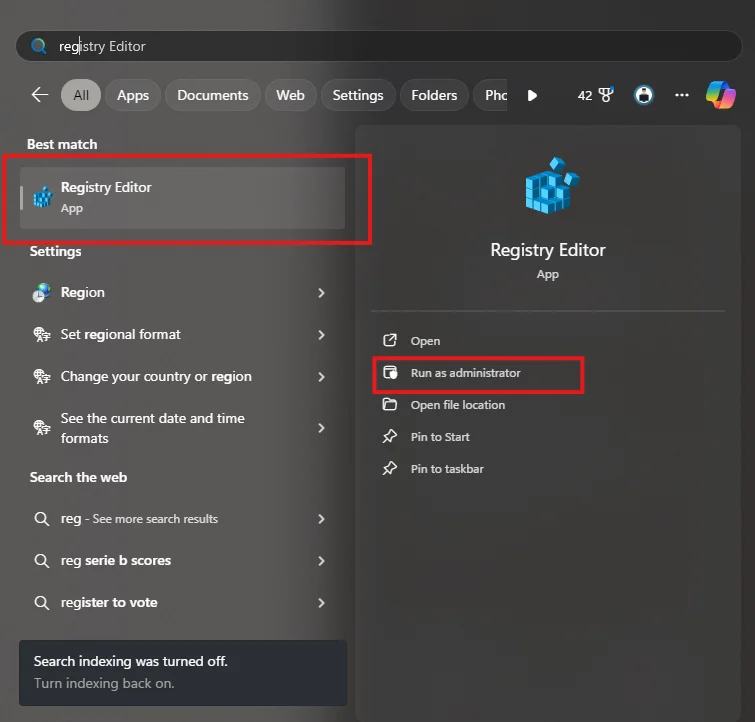
Task: Click the Open action icon
Action: 390,341
